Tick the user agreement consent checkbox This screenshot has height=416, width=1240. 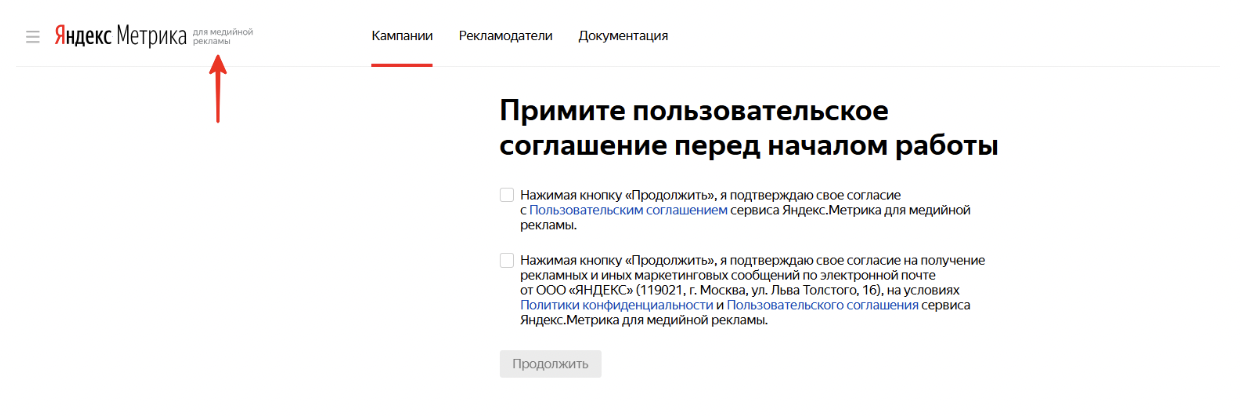click(507, 195)
